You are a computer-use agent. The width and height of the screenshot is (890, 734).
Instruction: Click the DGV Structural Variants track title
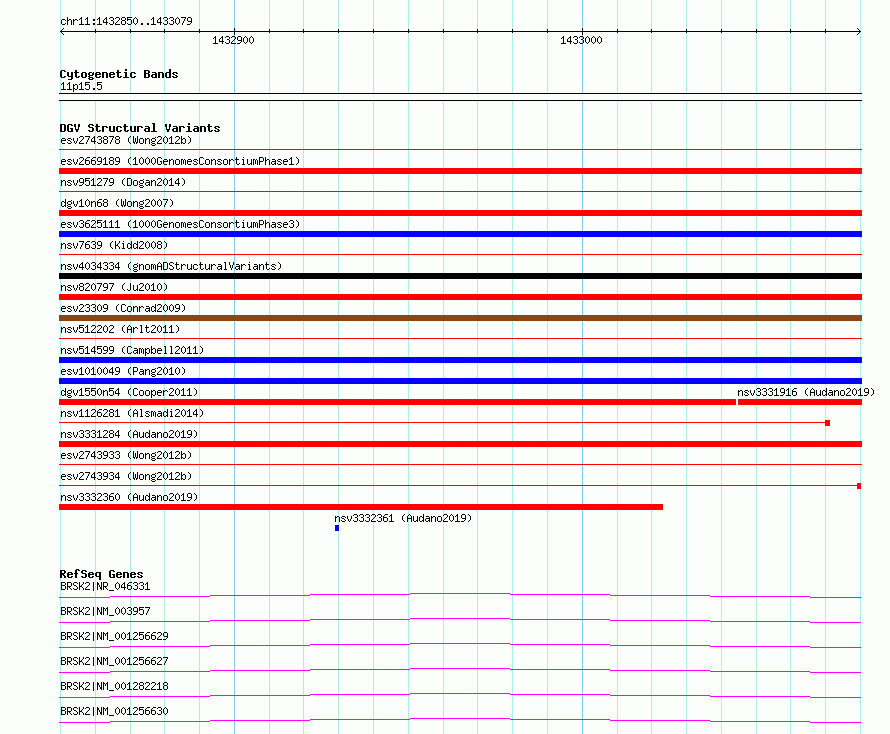(140, 128)
